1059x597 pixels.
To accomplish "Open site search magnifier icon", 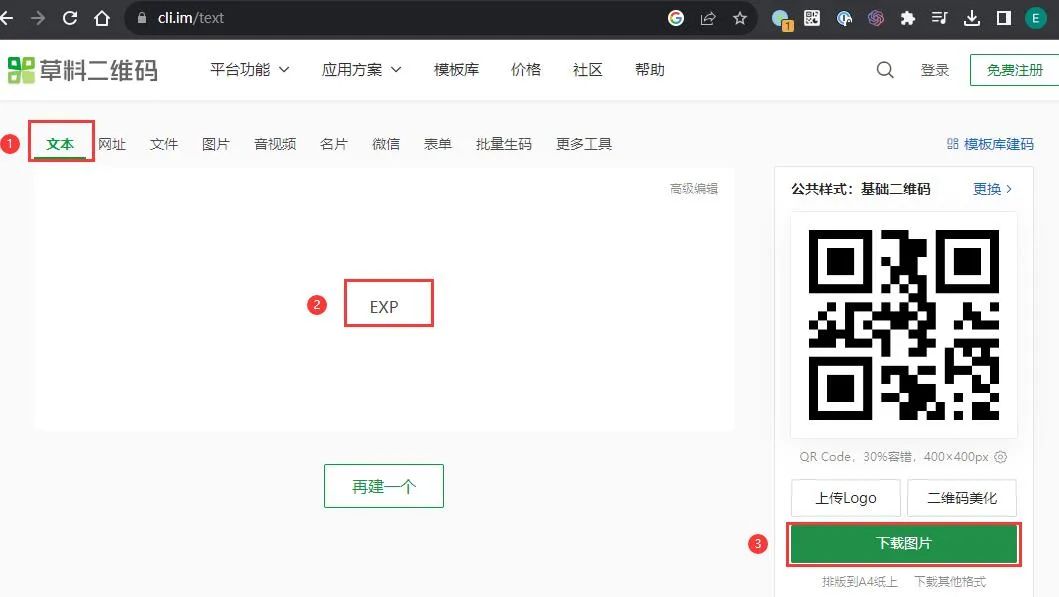I will pyautogui.click(x=885, y=70).
